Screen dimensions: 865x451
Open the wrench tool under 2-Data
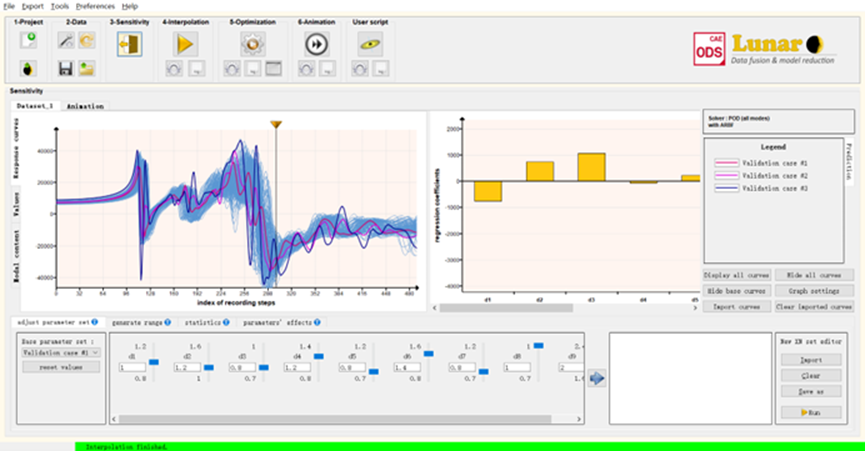pos(66,40)
